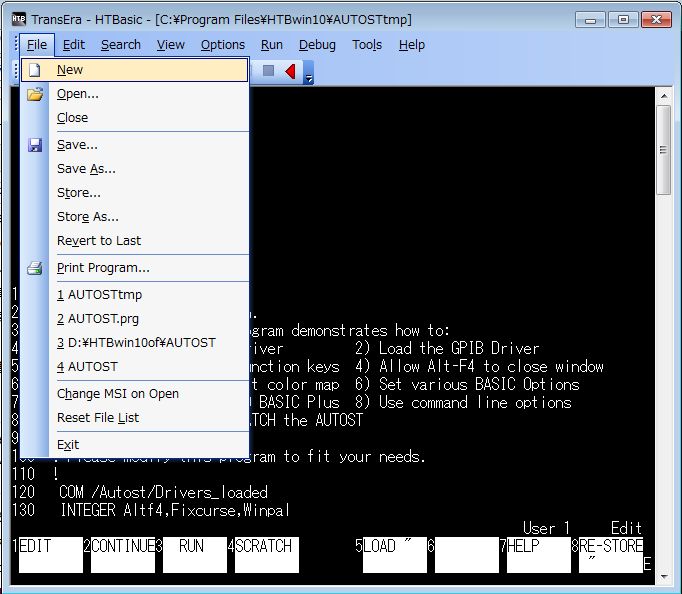Screen dimensions: 682x594
Task: Click the 3 RUN softkey
Action: [x=195, y=554]
